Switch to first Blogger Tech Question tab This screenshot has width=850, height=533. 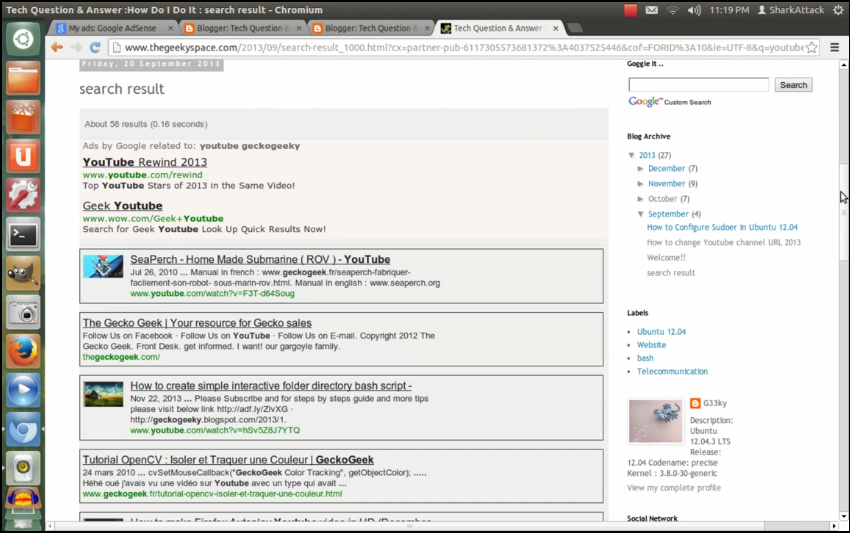(x=242, y=28)
